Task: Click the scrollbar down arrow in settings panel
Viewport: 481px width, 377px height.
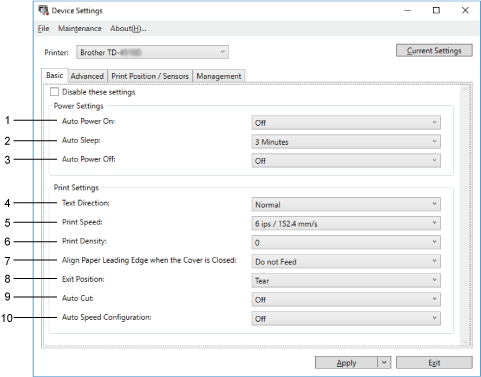Action: pos(465,341)
